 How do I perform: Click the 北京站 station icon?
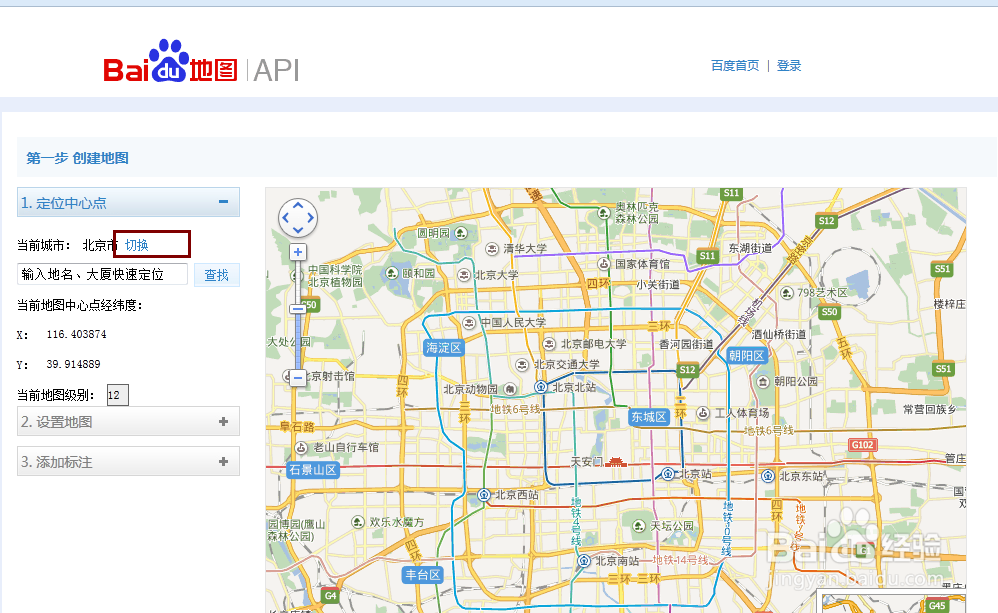coord(668,474)
